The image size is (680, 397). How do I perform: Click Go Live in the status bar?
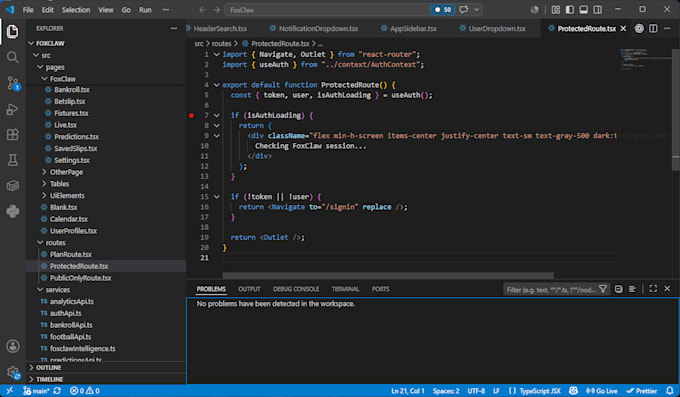(602, 391)
